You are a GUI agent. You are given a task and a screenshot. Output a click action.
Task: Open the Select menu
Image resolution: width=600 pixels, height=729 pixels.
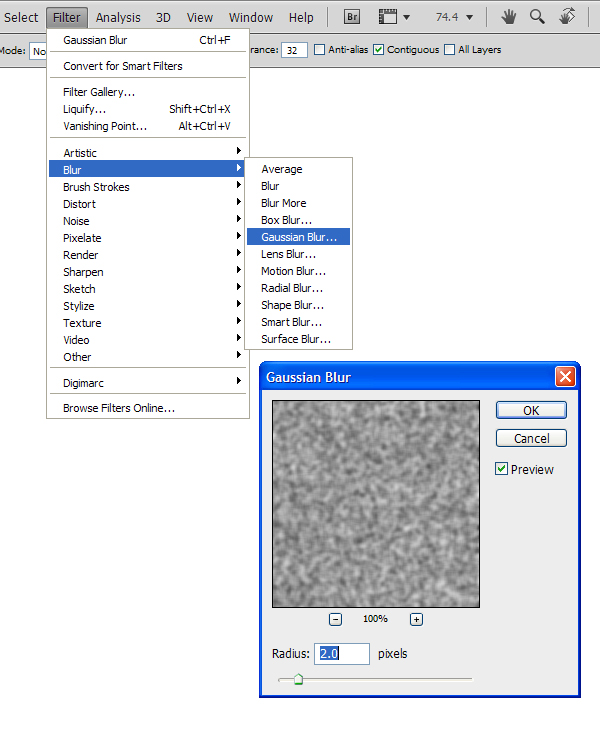click(x=21, y=18)
